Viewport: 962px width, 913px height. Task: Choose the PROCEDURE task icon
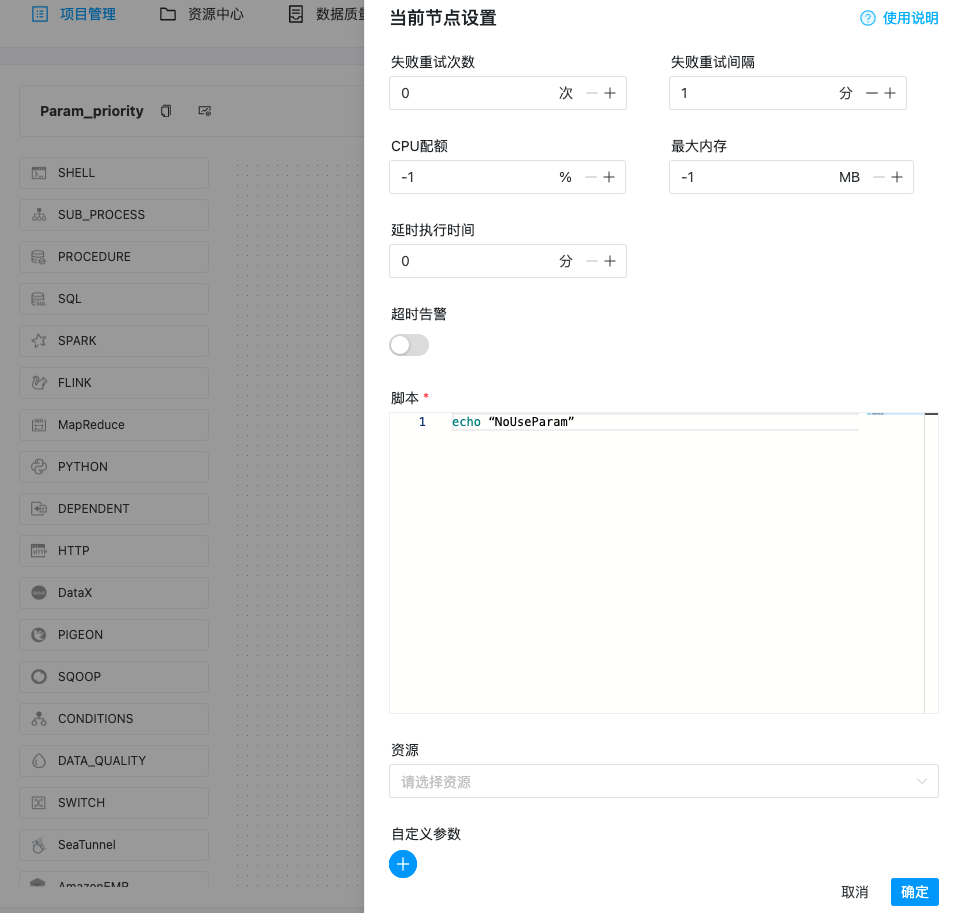pos(39,257)
